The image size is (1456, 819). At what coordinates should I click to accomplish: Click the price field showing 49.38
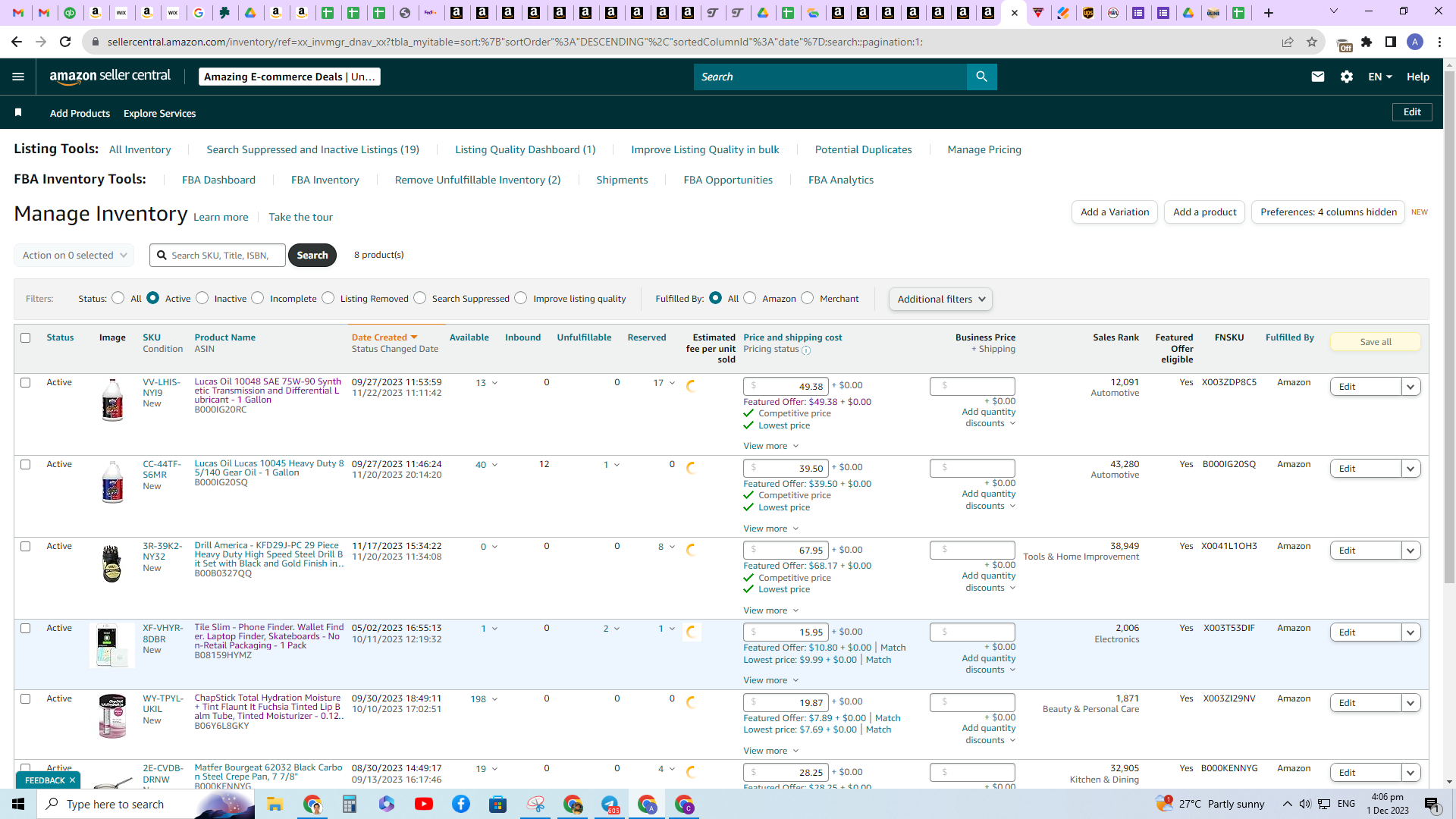tap(786, 386)
